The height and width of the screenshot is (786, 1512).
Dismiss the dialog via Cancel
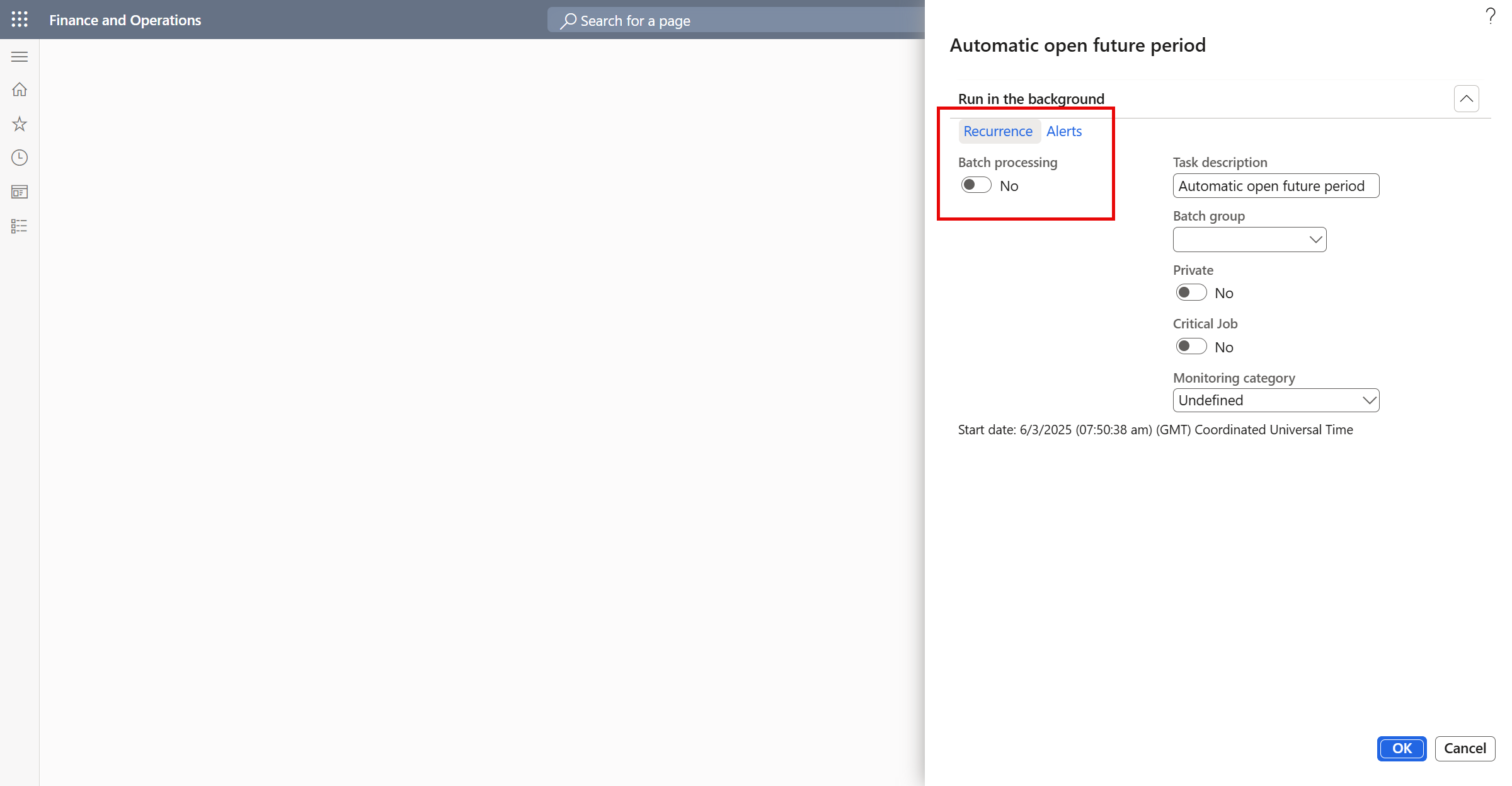pos(1465,748)
